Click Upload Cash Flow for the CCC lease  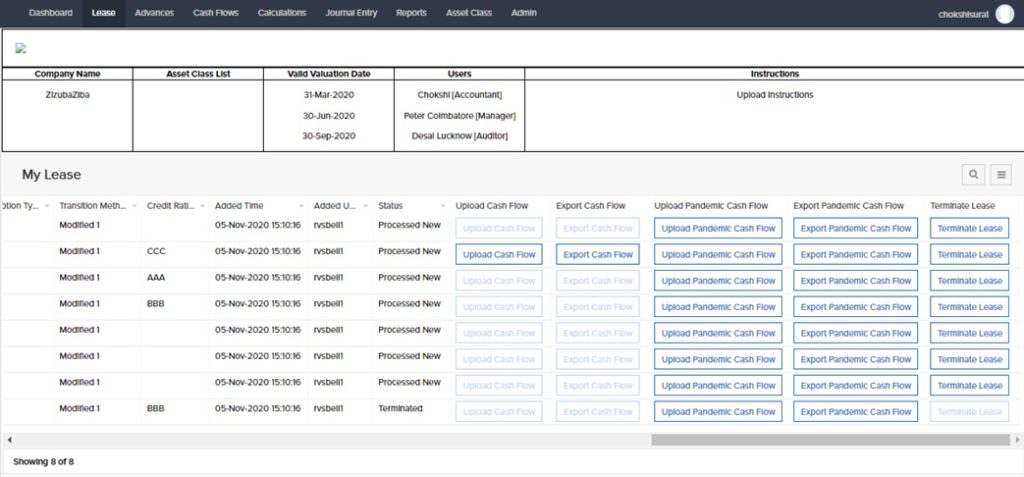point(499,255)
